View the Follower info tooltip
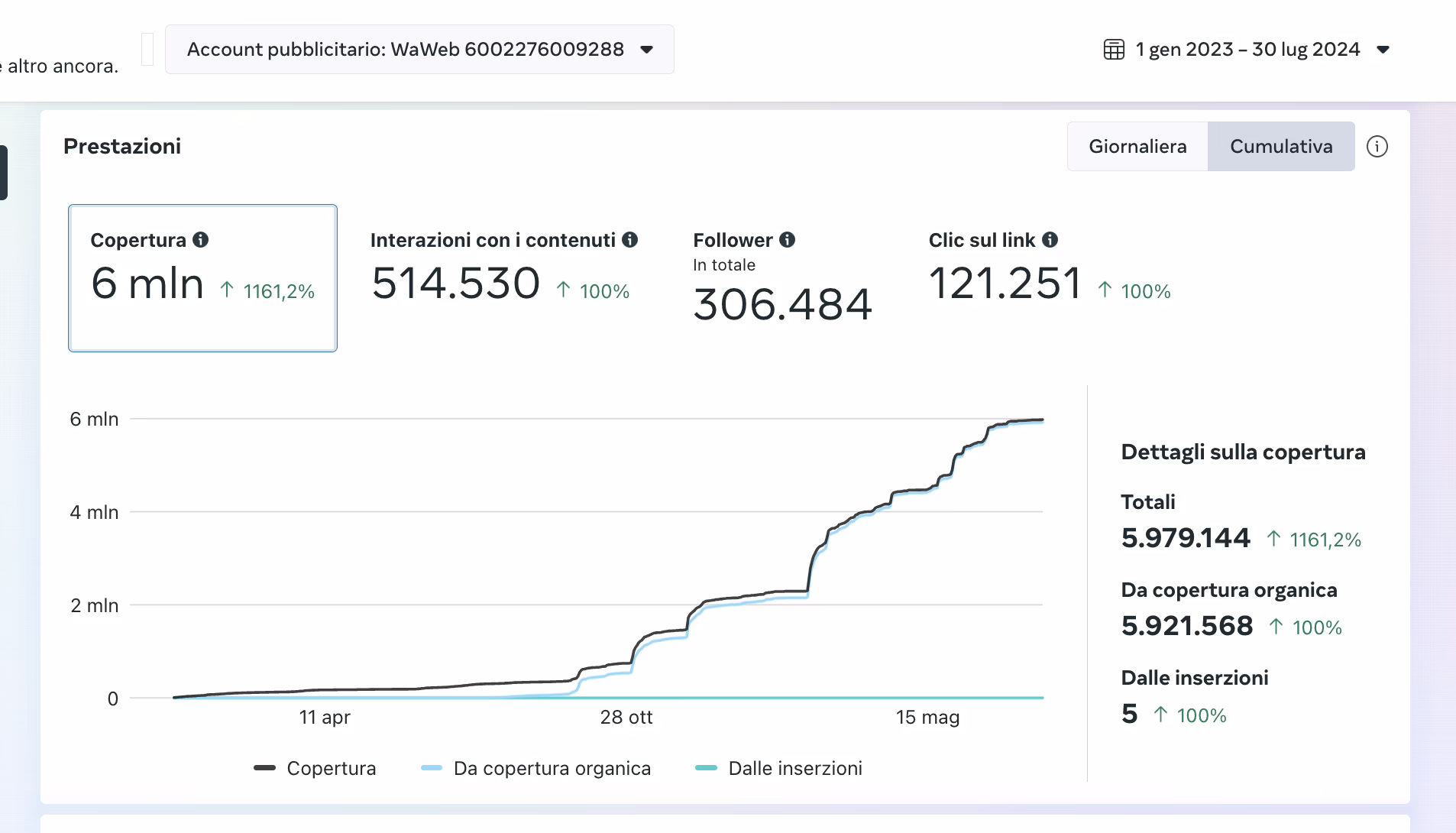The height and width of the screenshot is (833, 1456). coord(788,239)
